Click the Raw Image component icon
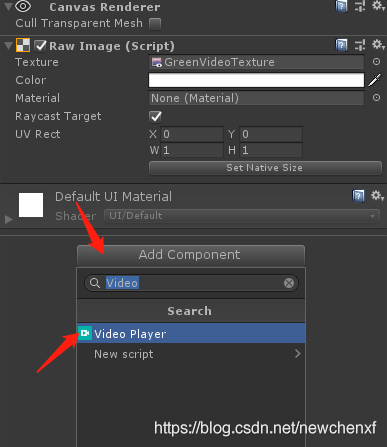Image resolution: width=387 pixels, height=447 pixels. pos(23,45)
